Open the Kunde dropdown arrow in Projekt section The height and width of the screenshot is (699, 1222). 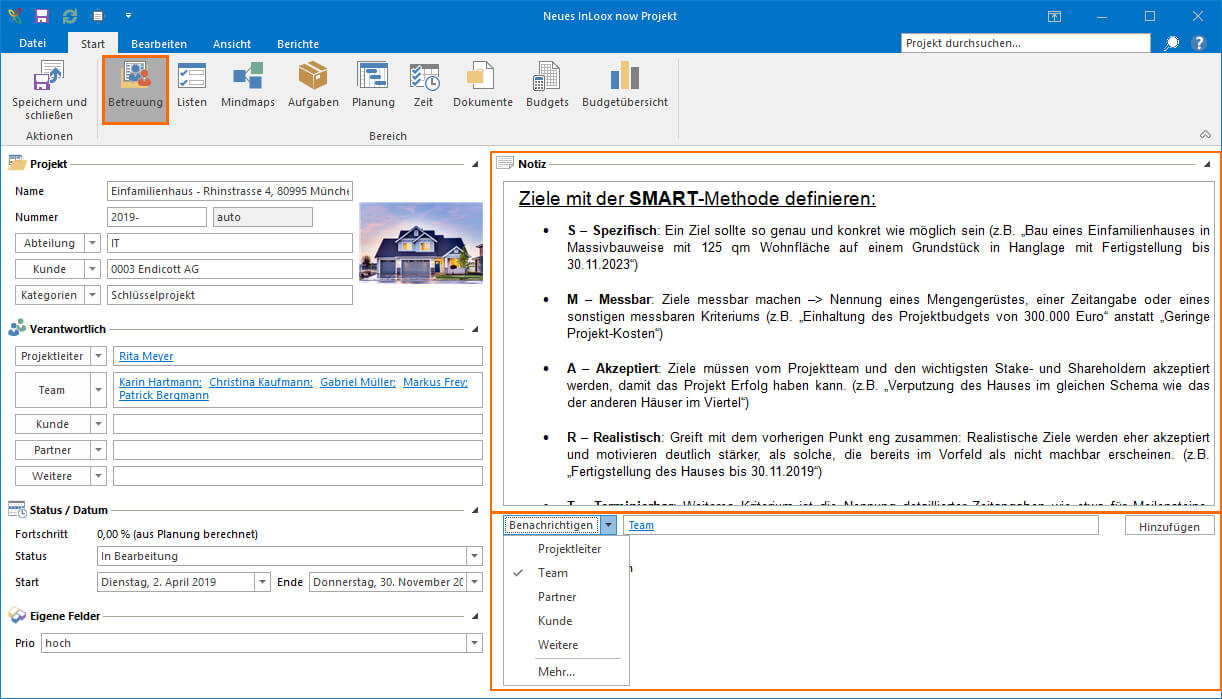pos(92,269)
